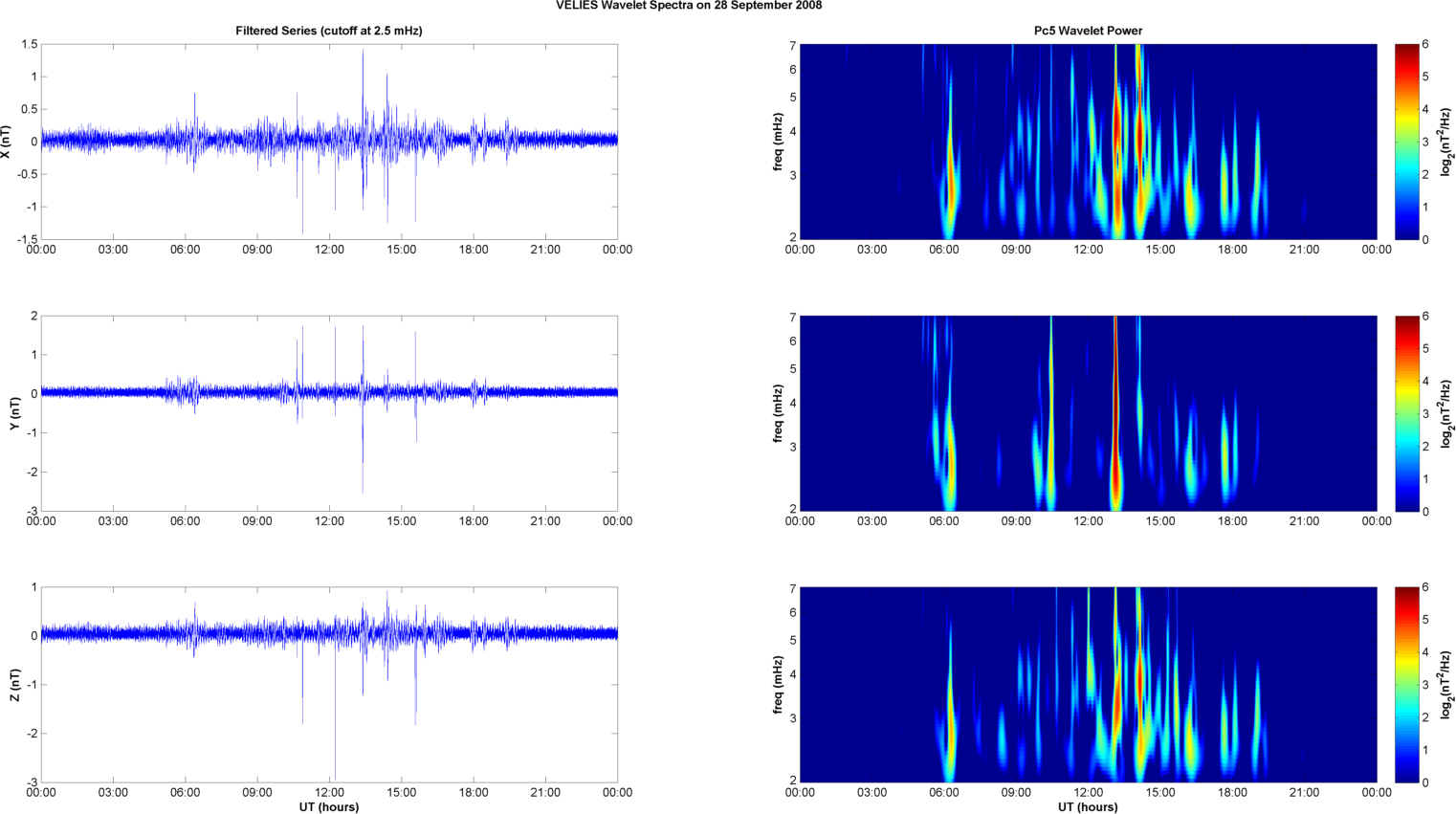The width and height of the screenshot is (1456, 814).
Task: Click the '15:00' tick under the bottom spectrogram
Action: coord(1160,792)
